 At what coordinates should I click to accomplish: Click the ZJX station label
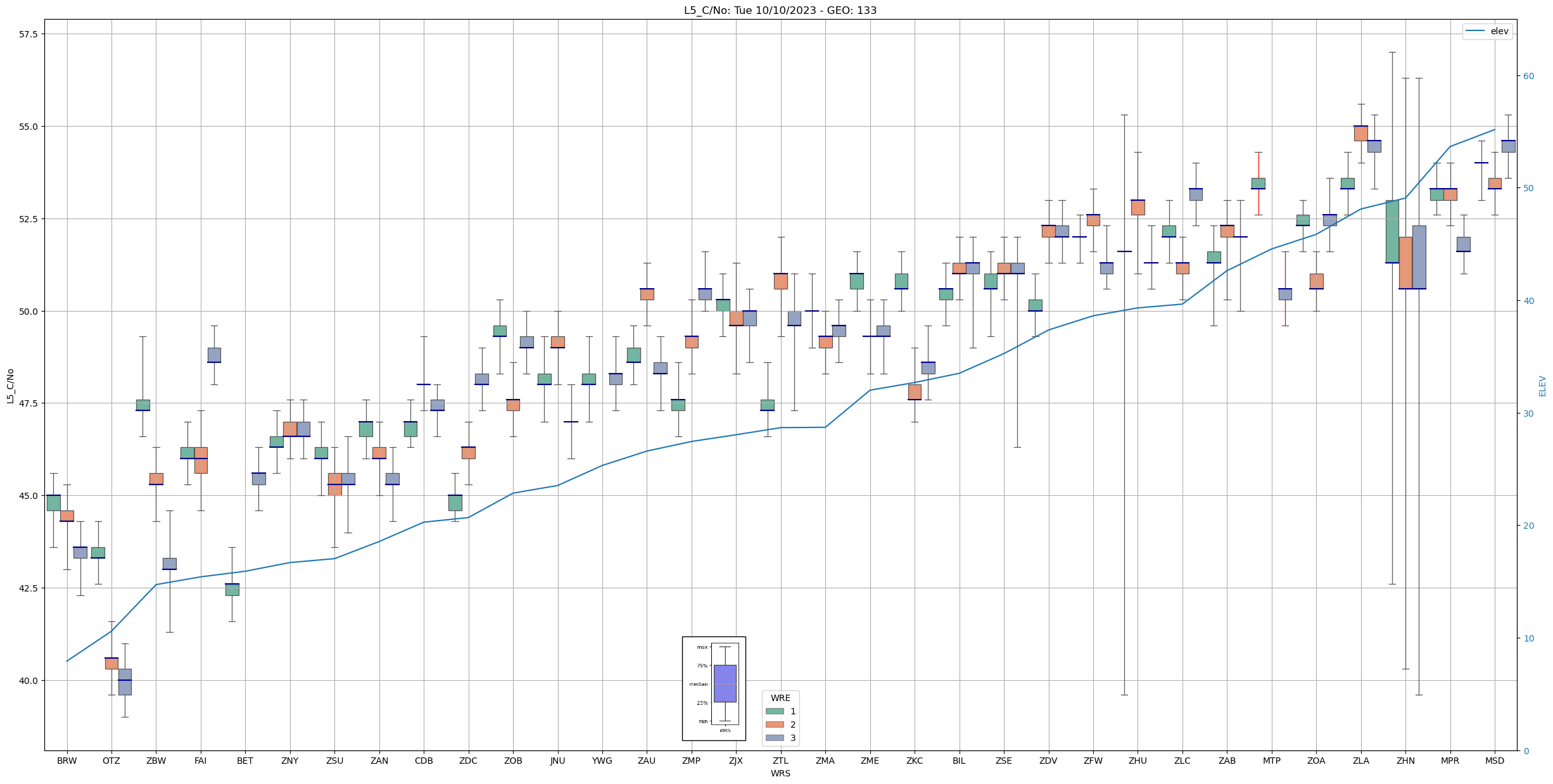click(x=736, y=761)
